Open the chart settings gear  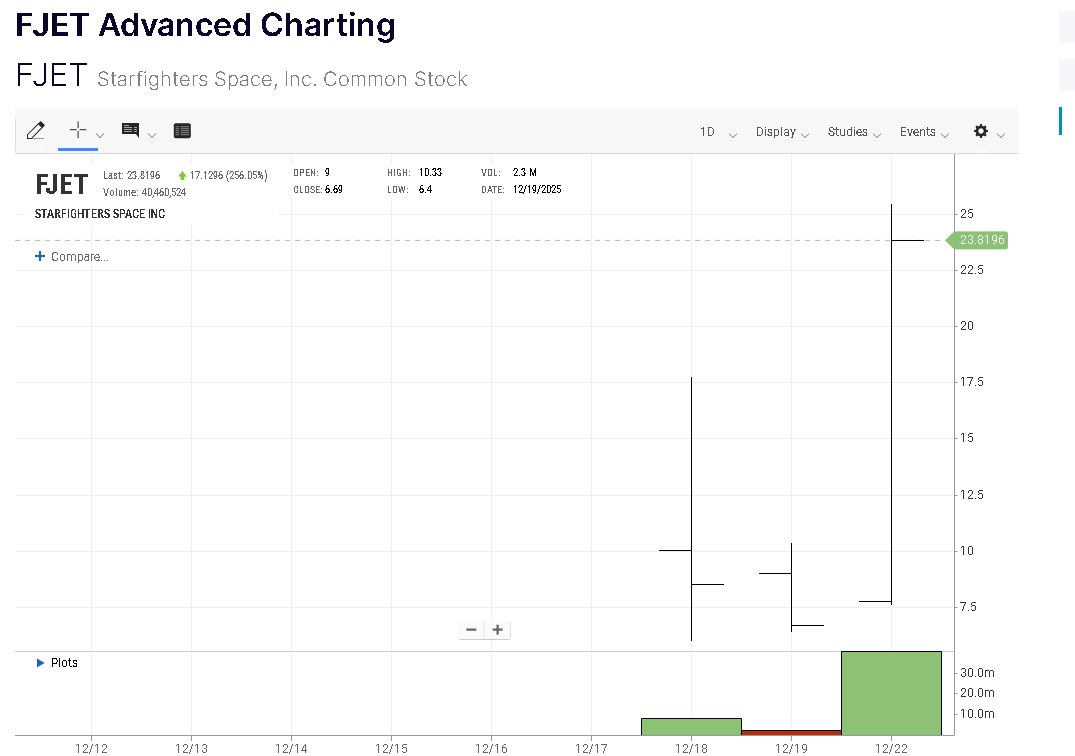click(x=981, y=132)
